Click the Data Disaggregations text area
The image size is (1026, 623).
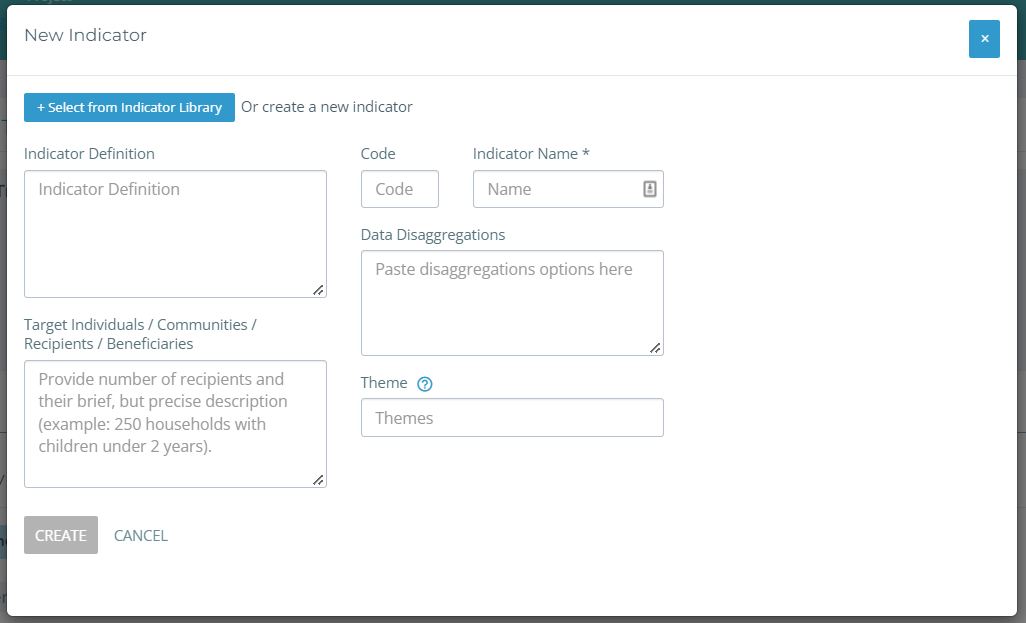point(512,300)
